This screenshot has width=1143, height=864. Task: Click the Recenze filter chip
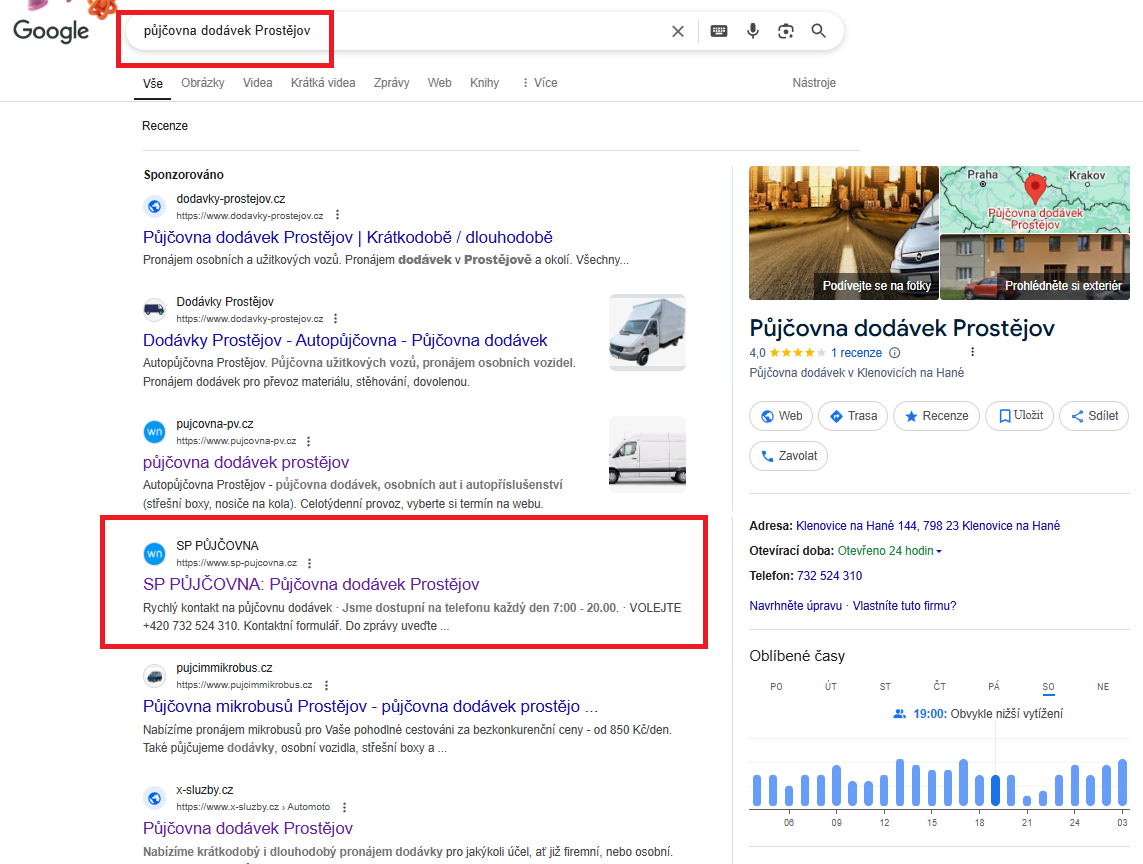(165, 126)
